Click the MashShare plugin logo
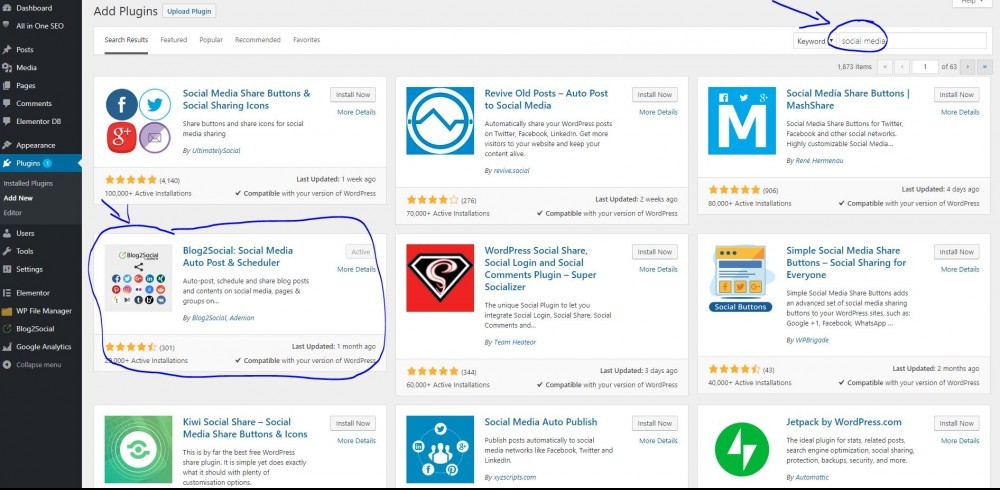The width and height of the screenshot is (1000, 490). (742, 121)
